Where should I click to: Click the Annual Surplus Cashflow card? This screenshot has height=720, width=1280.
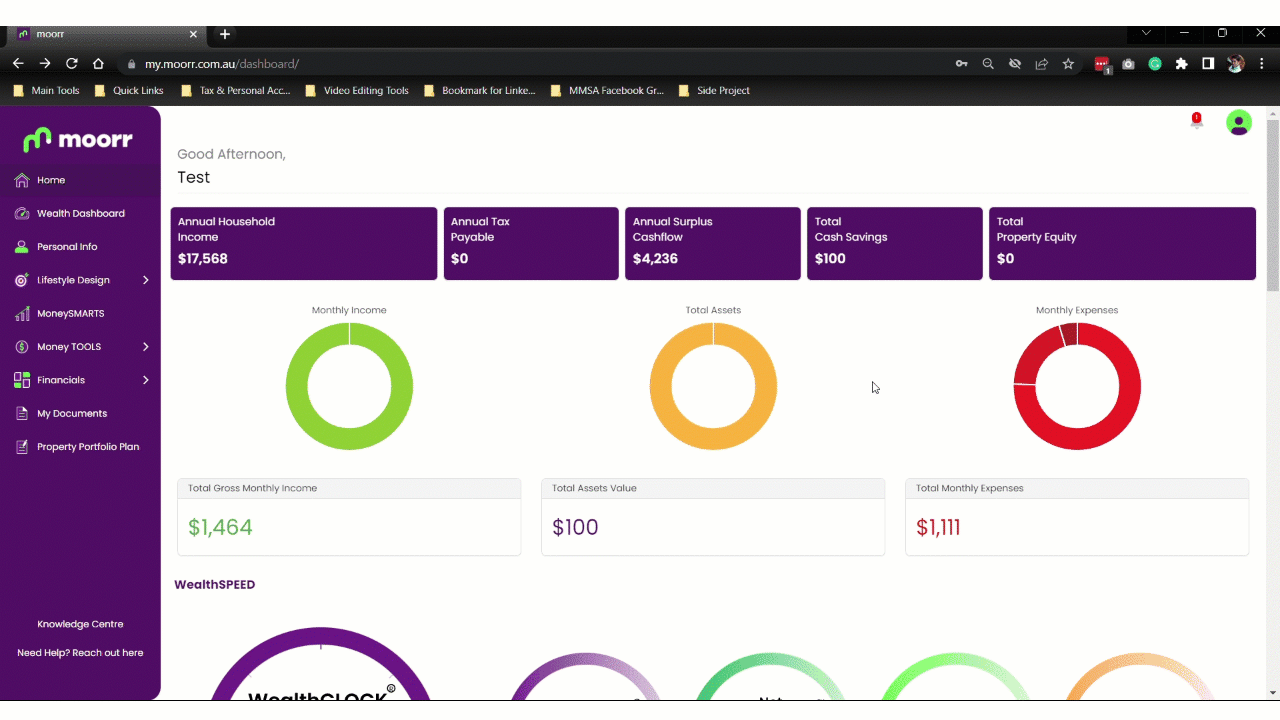[713, 243]
